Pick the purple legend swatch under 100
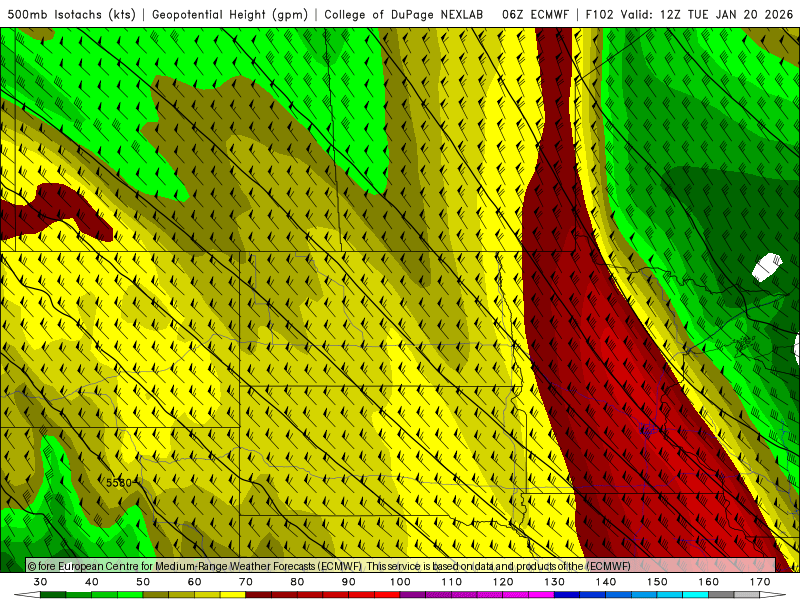The width and height of the screenshot is (800, 600). coord(413,595)
